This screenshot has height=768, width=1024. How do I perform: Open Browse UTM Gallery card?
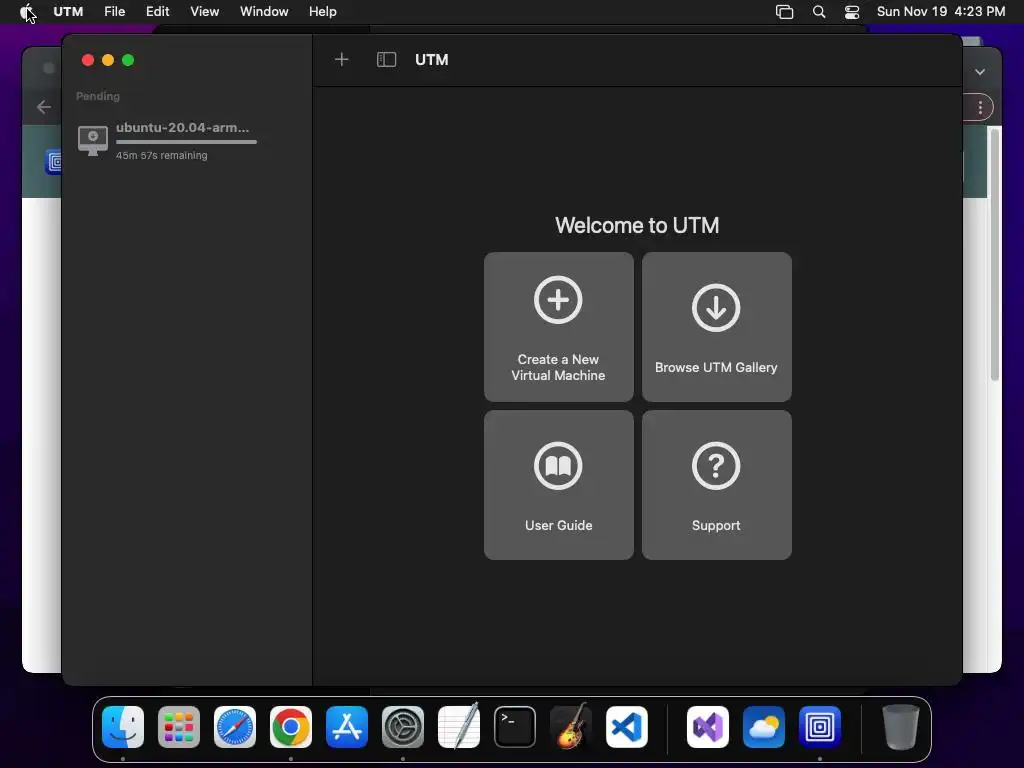pos(716,327)
